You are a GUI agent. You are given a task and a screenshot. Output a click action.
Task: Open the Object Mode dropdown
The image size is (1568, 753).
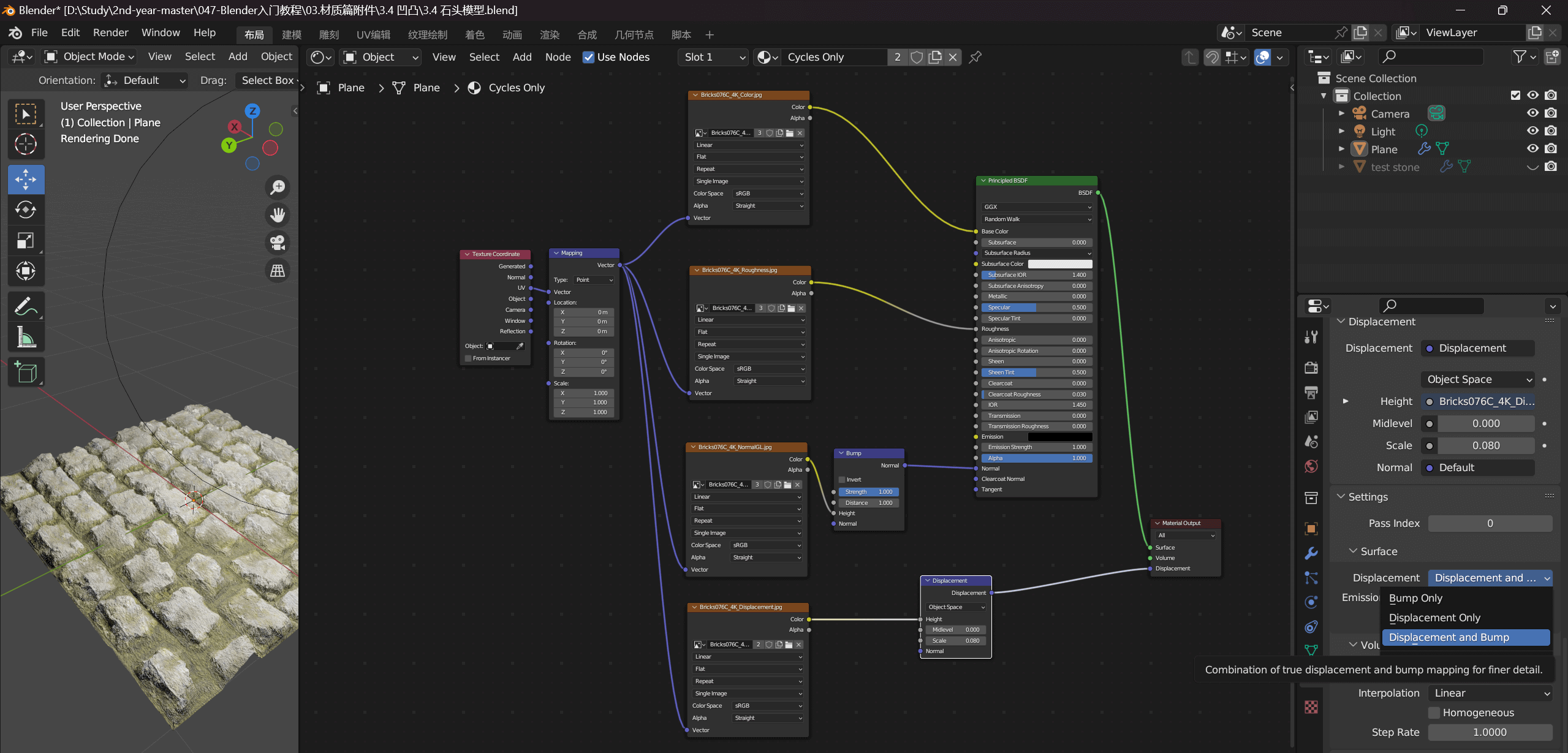(90, 57)
